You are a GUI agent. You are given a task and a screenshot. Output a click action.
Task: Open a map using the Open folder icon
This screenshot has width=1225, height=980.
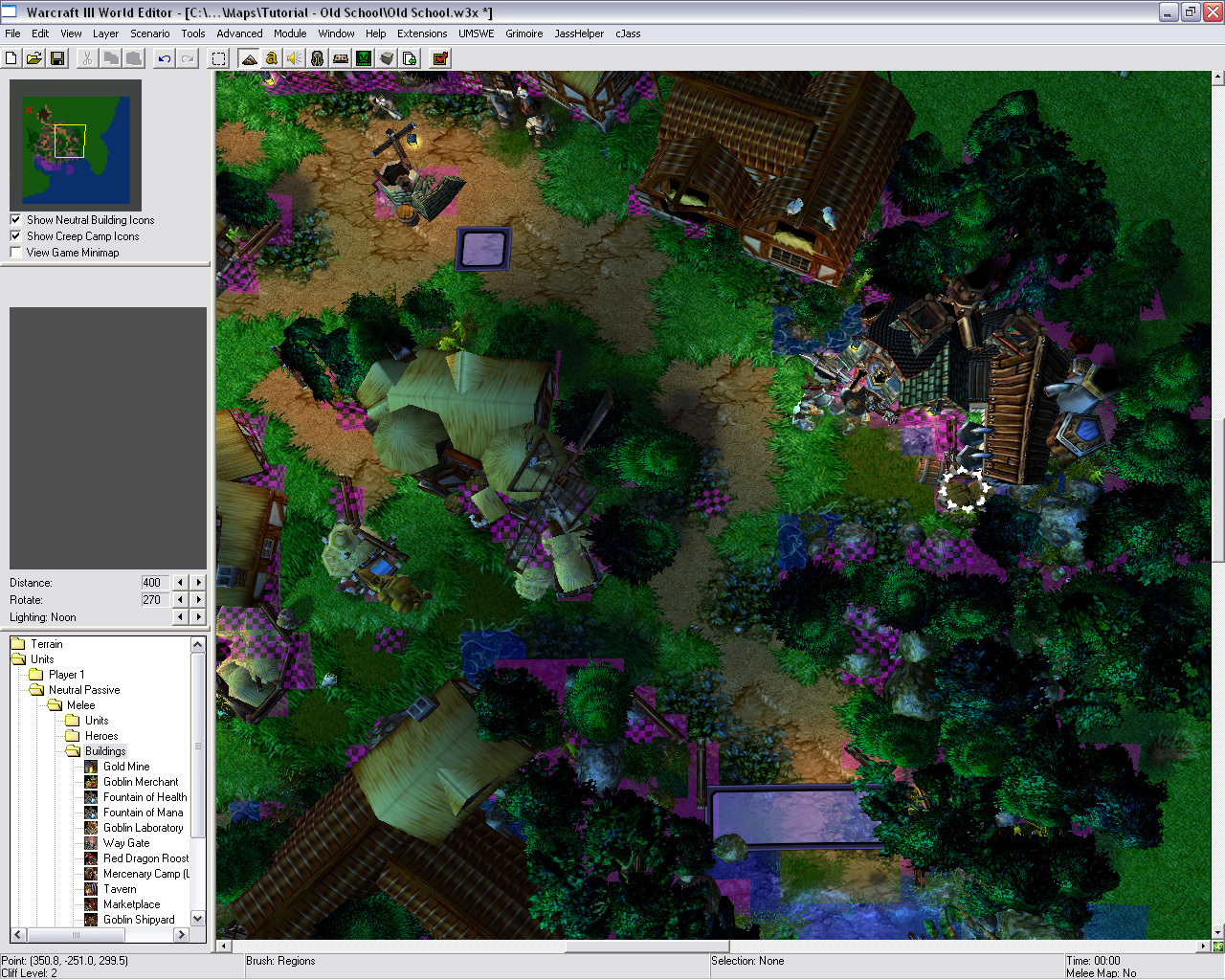34,58
